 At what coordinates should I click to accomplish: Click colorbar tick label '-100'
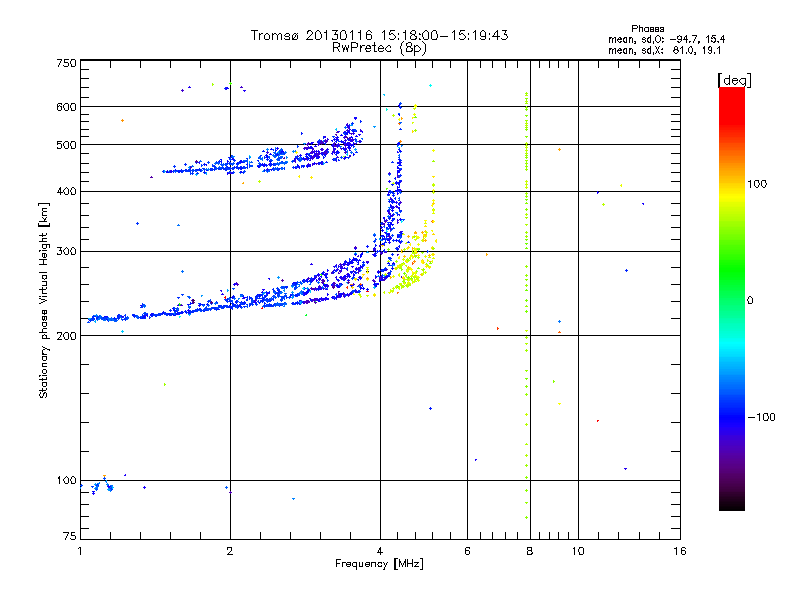761,417
